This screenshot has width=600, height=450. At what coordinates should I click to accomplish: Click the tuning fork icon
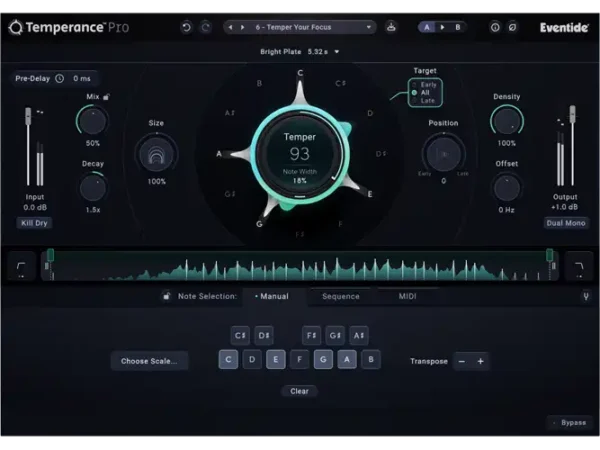586,296
